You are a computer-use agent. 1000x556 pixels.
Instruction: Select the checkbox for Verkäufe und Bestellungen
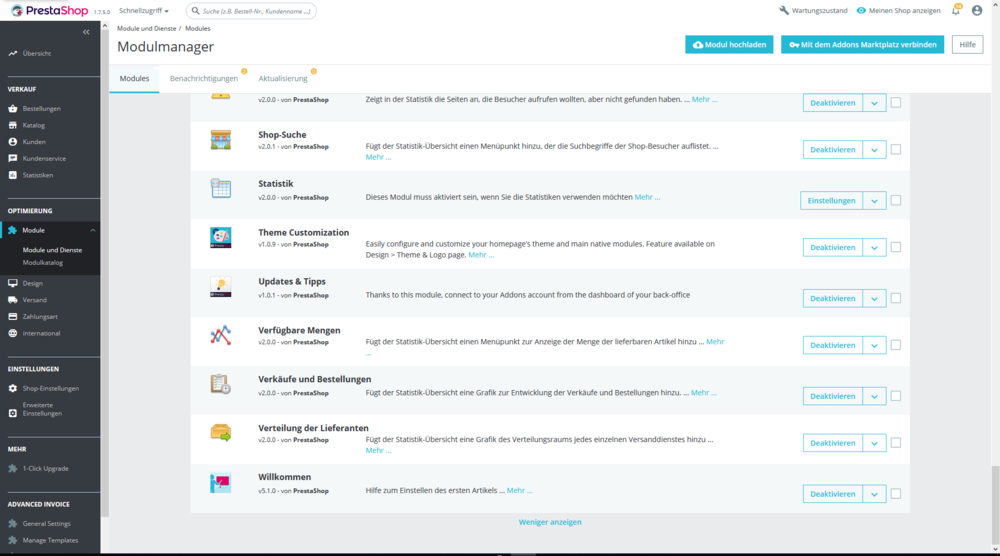[896, 396]
